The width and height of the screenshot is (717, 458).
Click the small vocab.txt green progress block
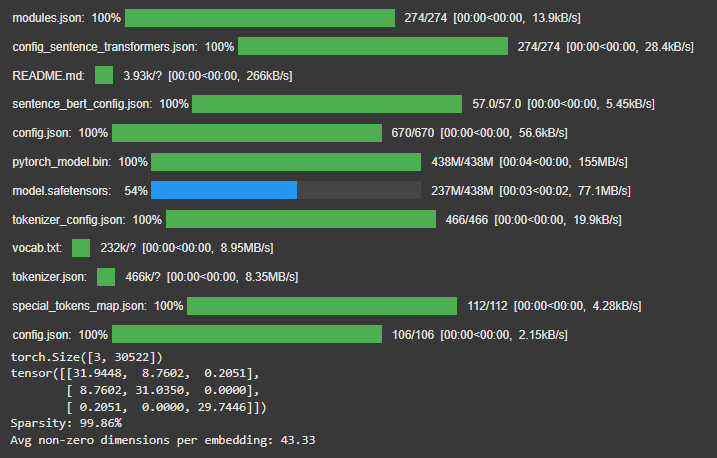point(81,248)
